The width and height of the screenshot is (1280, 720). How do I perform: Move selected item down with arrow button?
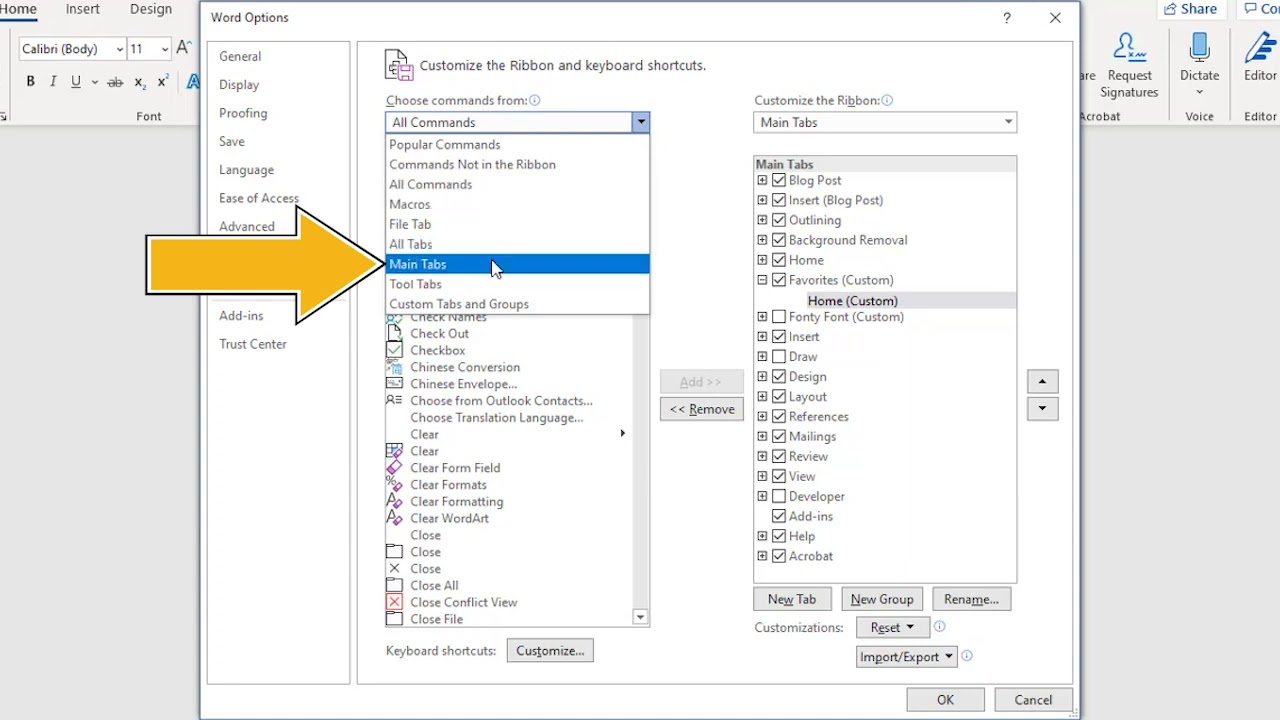click(1042, 408)
